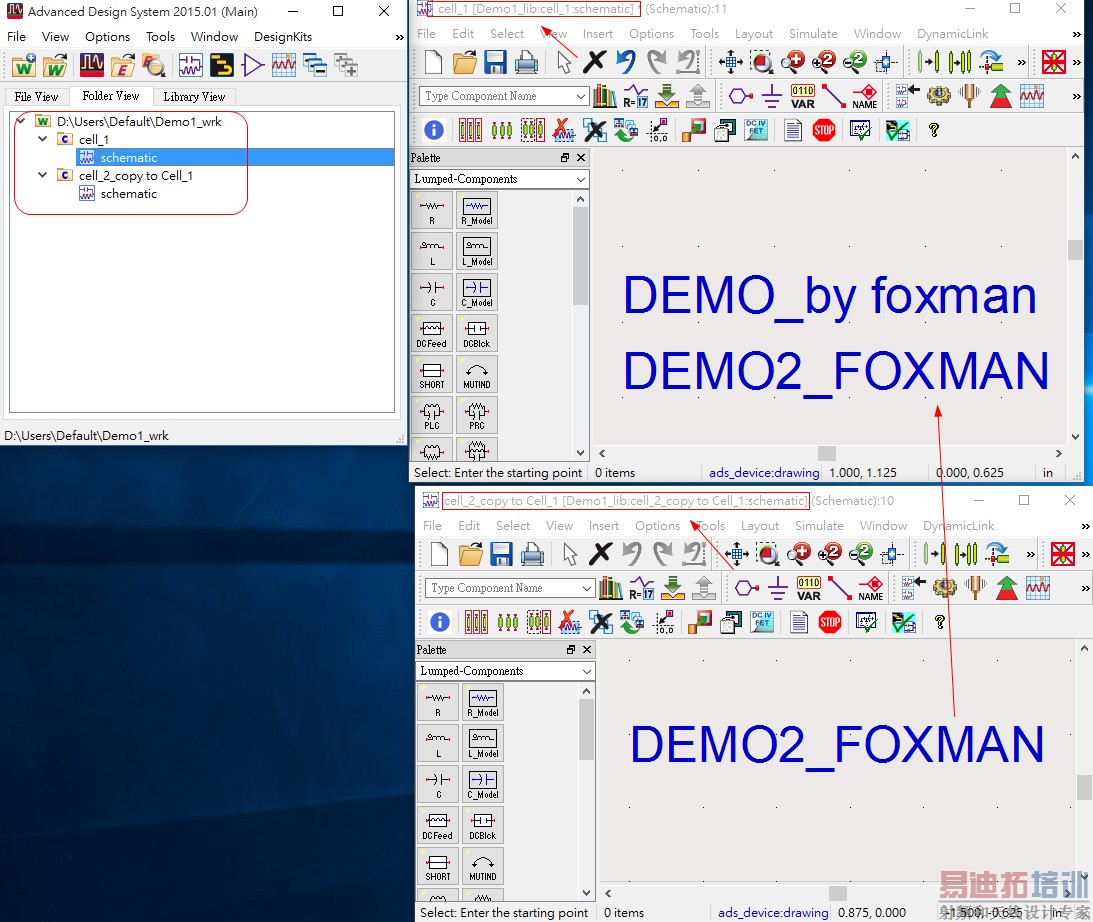Click STOP icon in cell_2 copy schematic toolbar

coord(830,622)
